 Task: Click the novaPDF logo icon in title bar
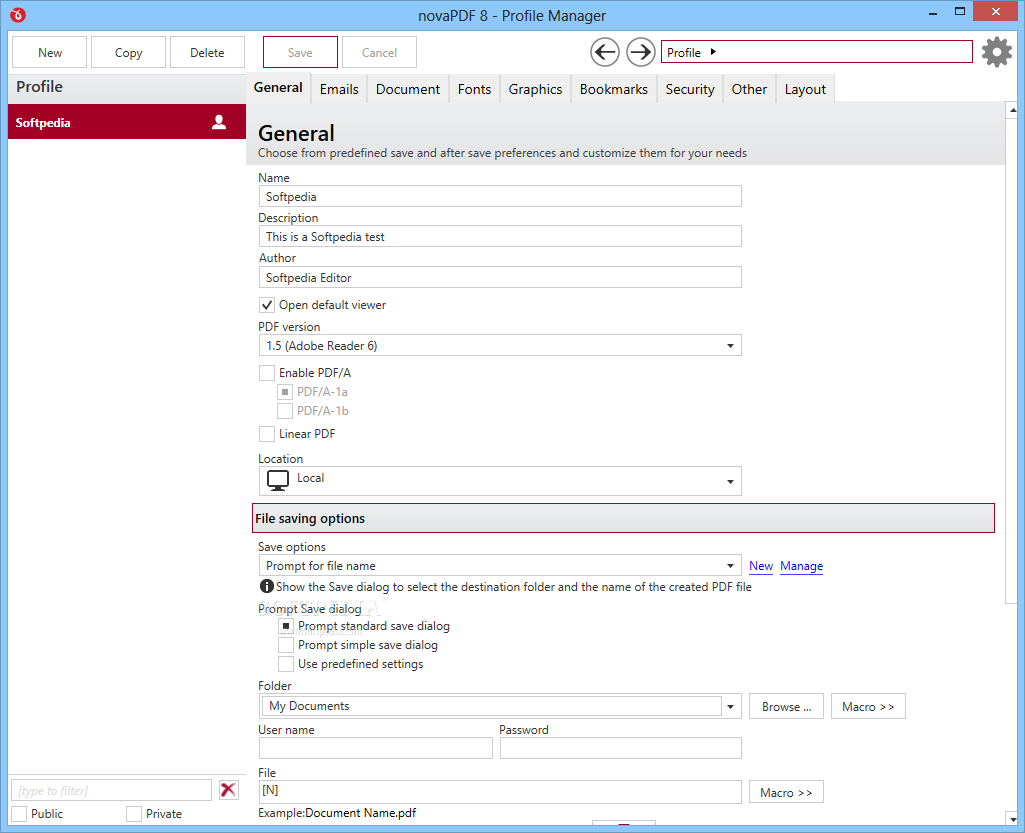[x=18, y=14]
